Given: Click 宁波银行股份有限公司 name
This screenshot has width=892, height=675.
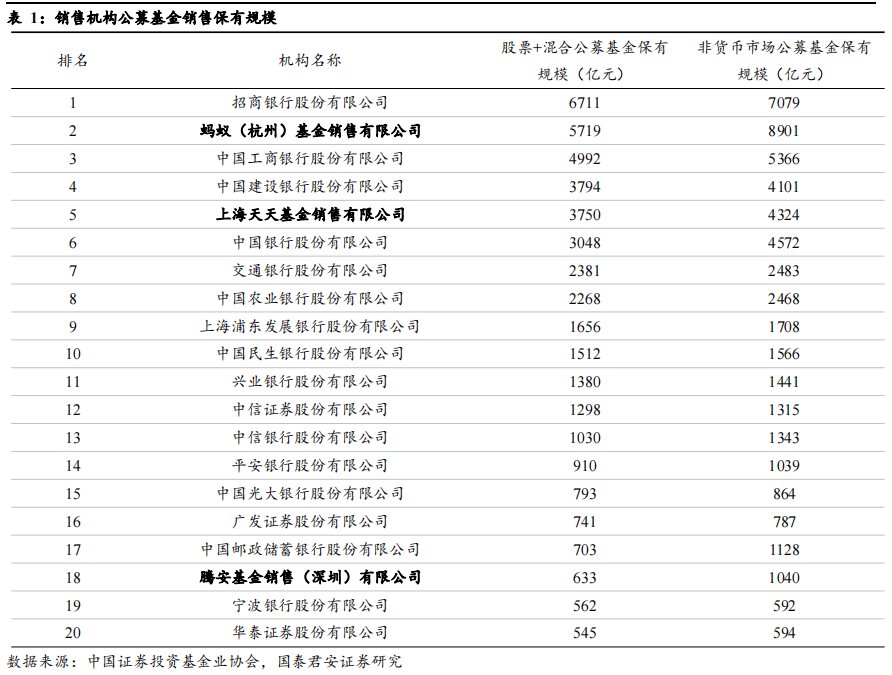Looking at the screenshot, I should (310, 605).
